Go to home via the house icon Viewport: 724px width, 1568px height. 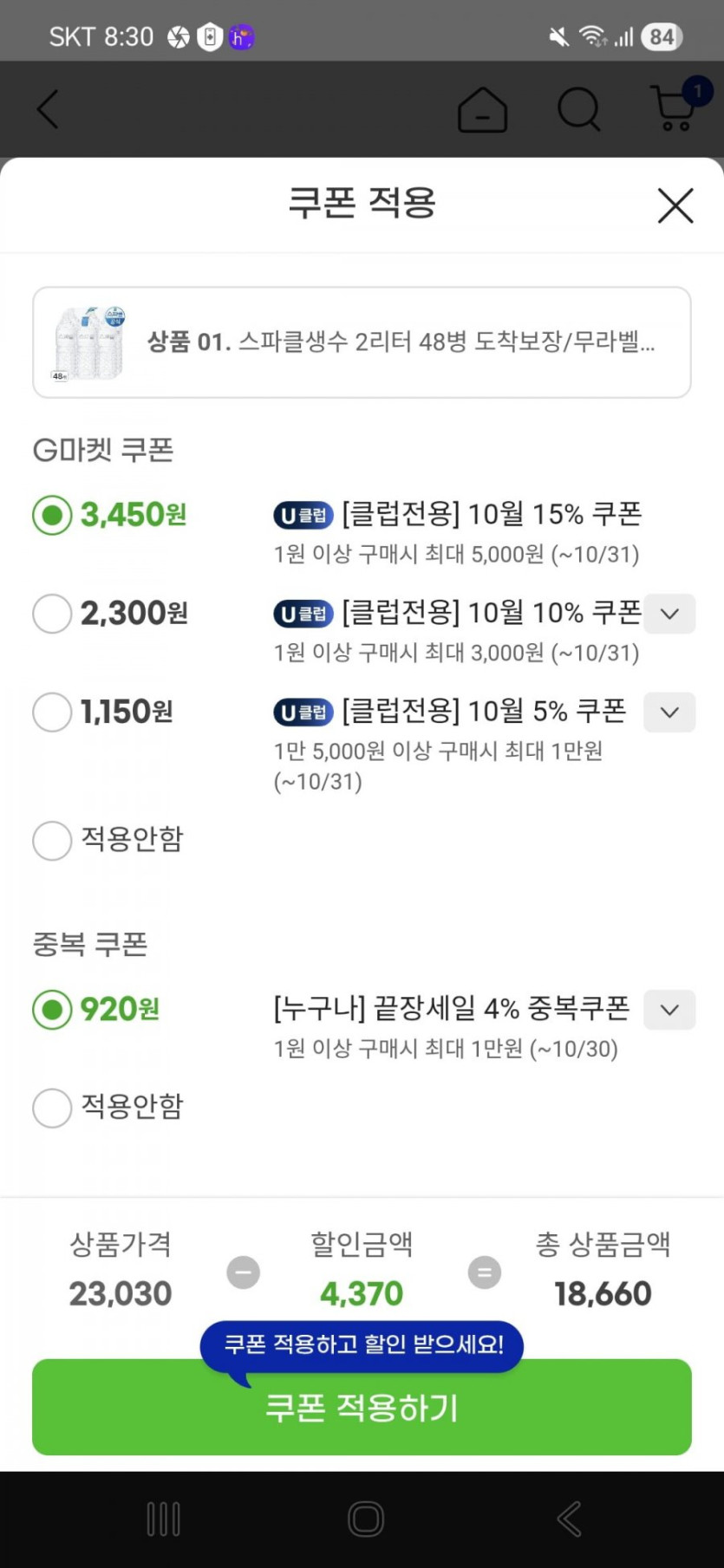tap(482, 110)
